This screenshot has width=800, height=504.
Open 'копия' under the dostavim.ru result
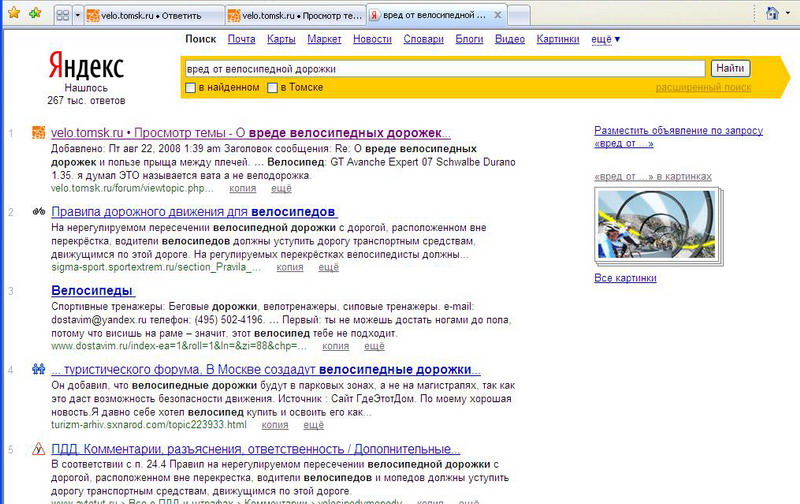pyautogui.click(x=336, y=346)
